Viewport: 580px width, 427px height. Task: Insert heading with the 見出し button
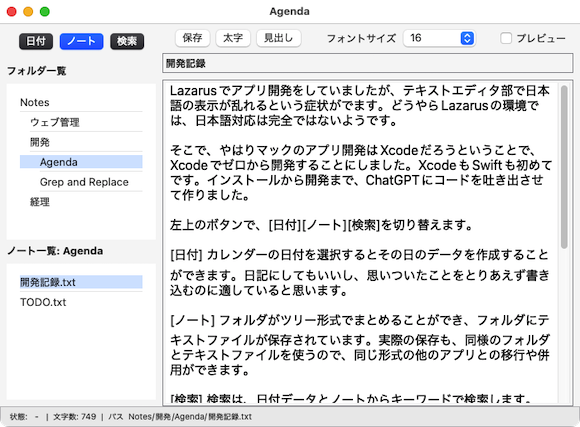pyautogui.click(x=279, y=38)
